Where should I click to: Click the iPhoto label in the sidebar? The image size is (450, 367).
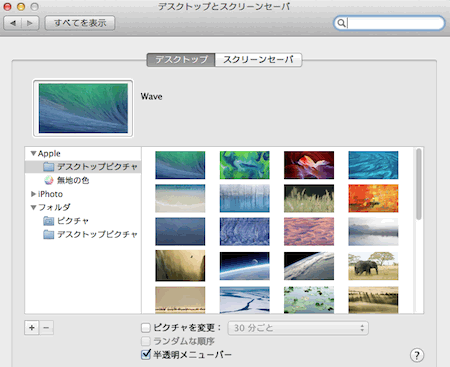[x=50, y=194]
